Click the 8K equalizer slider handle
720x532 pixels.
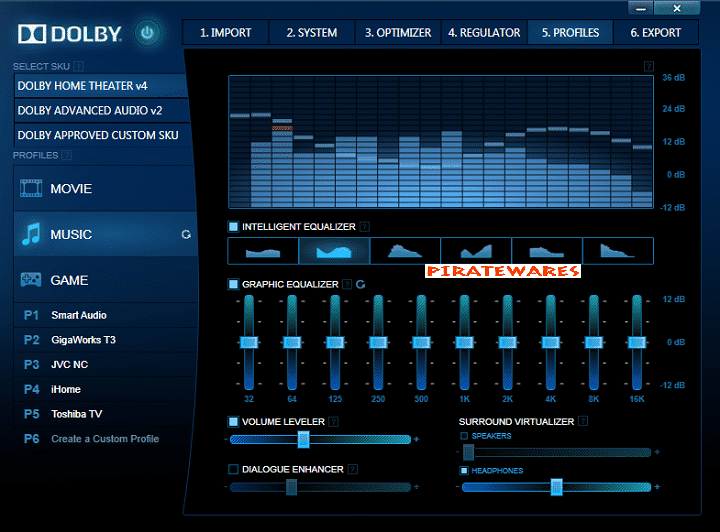(594, 342)
